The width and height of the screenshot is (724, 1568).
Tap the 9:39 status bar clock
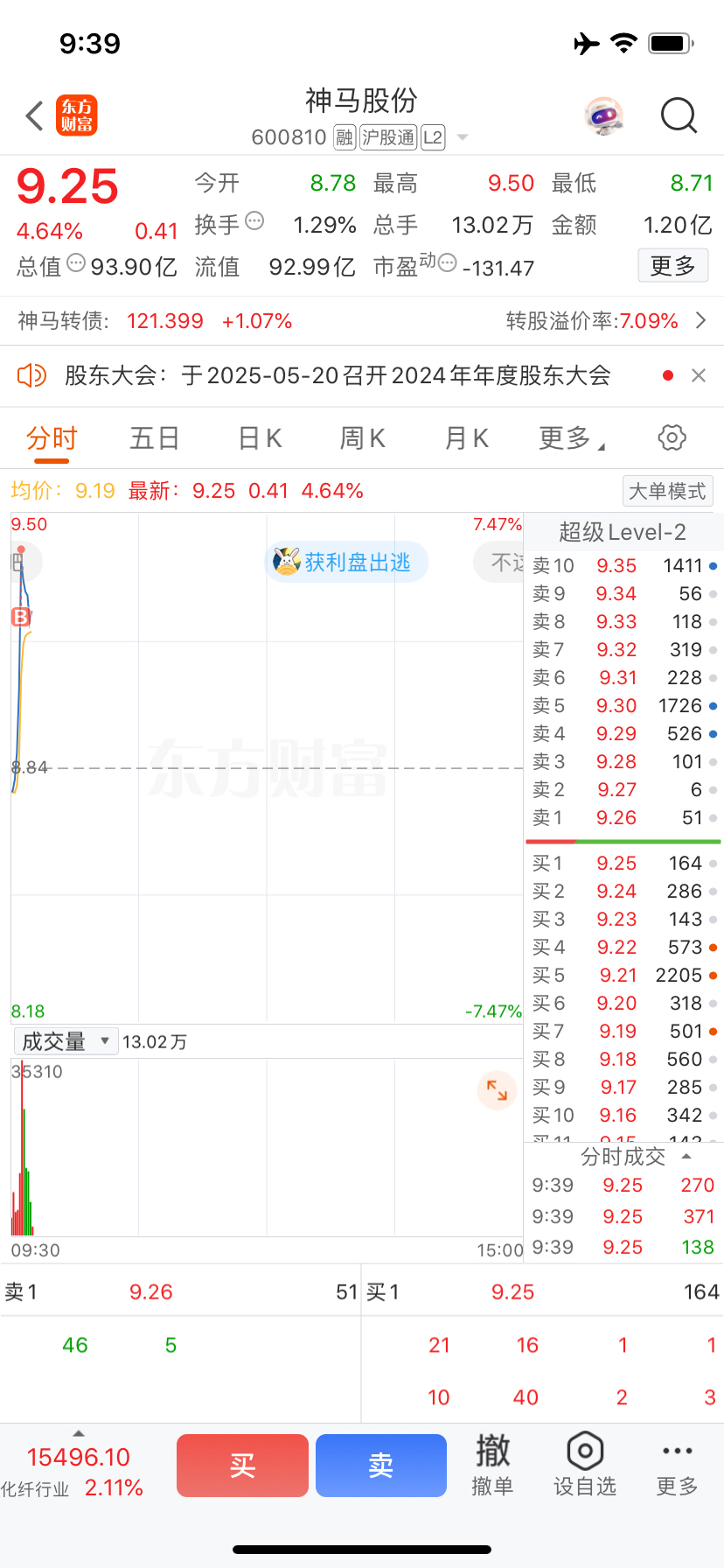click(x=90, y=43)
